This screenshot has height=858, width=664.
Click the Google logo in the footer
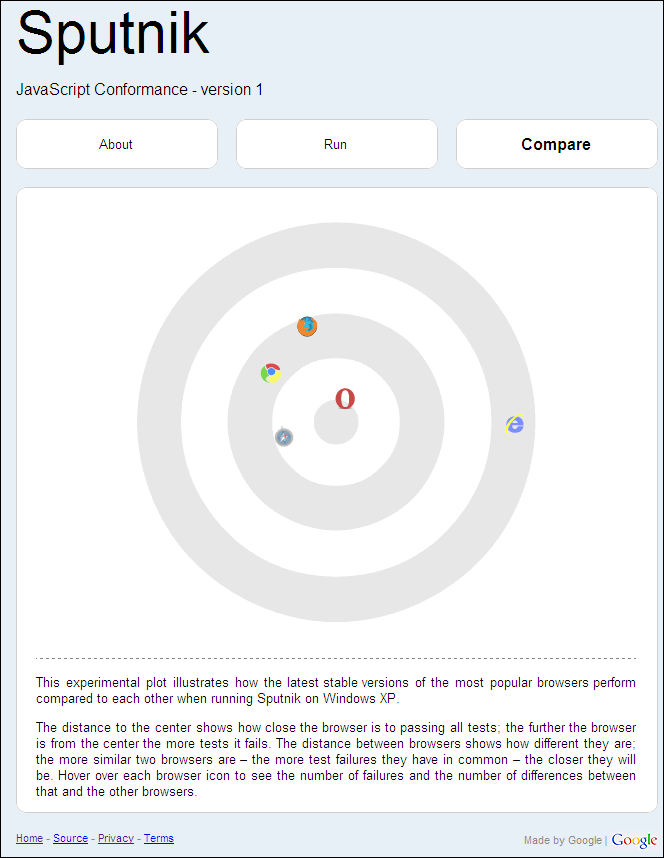[x=634, y=840]
